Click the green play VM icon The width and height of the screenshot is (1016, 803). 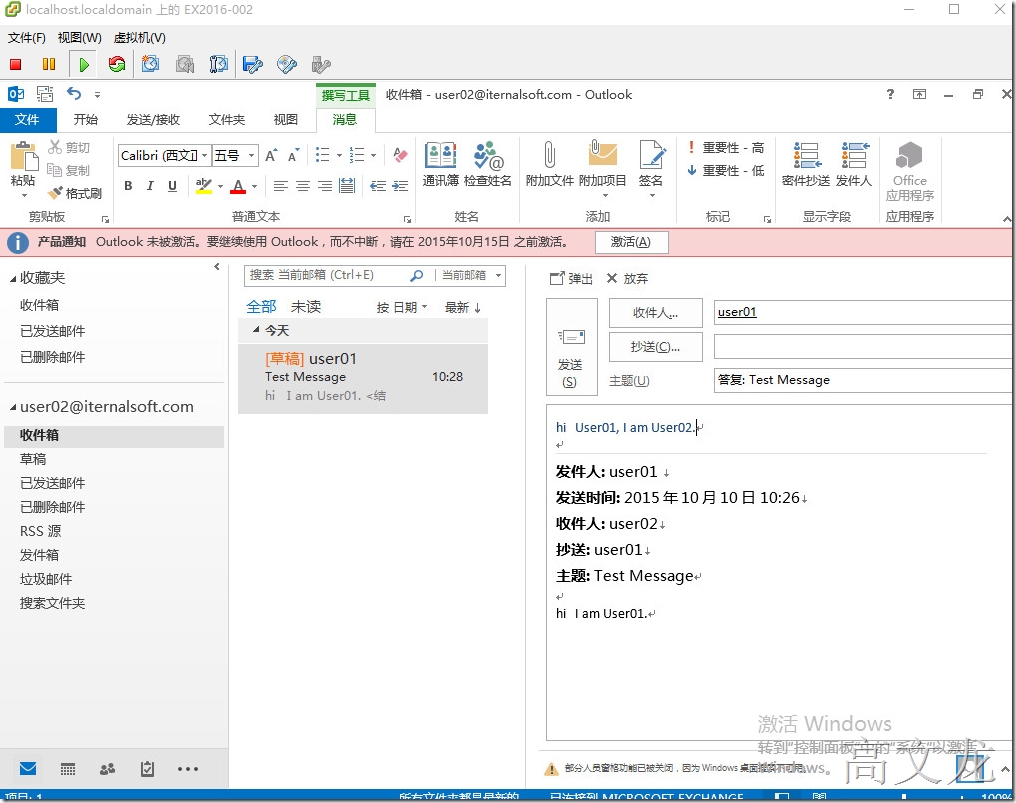pyautogui.click(x=84, y=64)
